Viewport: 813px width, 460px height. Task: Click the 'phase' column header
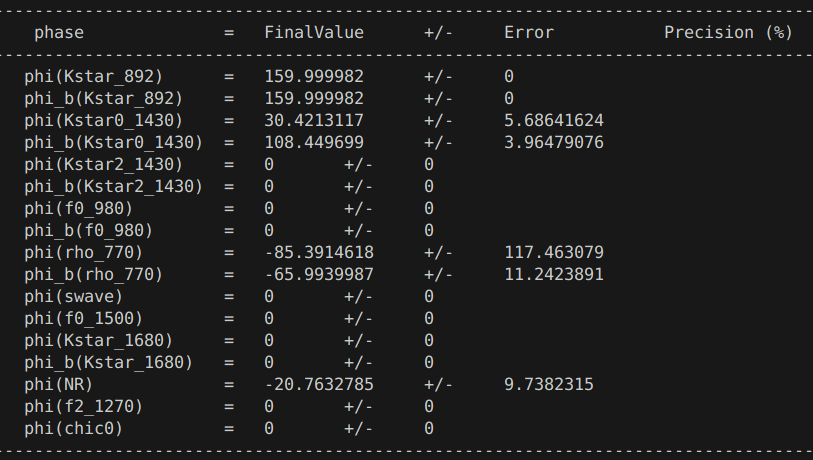pos(59,33)
